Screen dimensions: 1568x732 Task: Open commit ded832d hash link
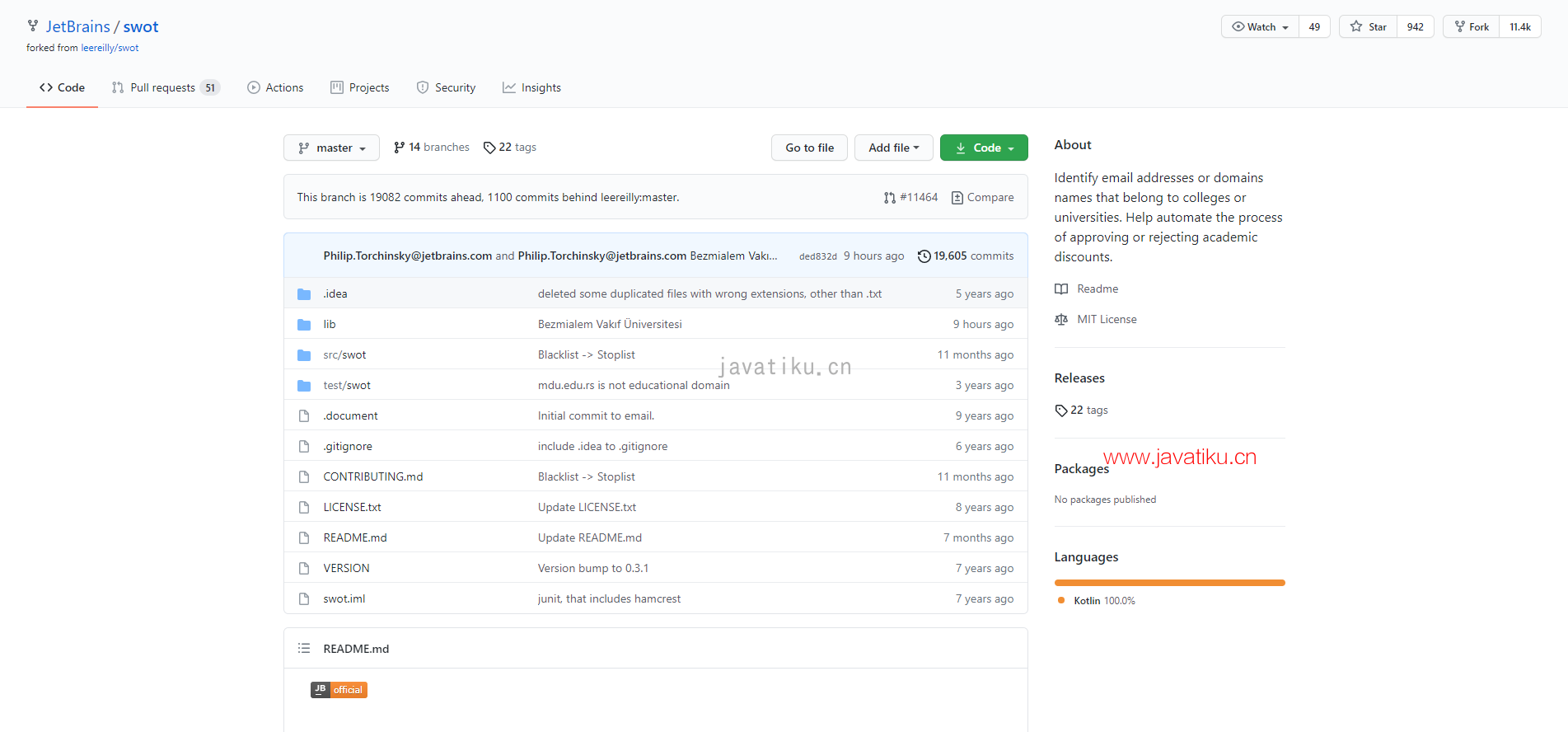click(x=817, y=256)
